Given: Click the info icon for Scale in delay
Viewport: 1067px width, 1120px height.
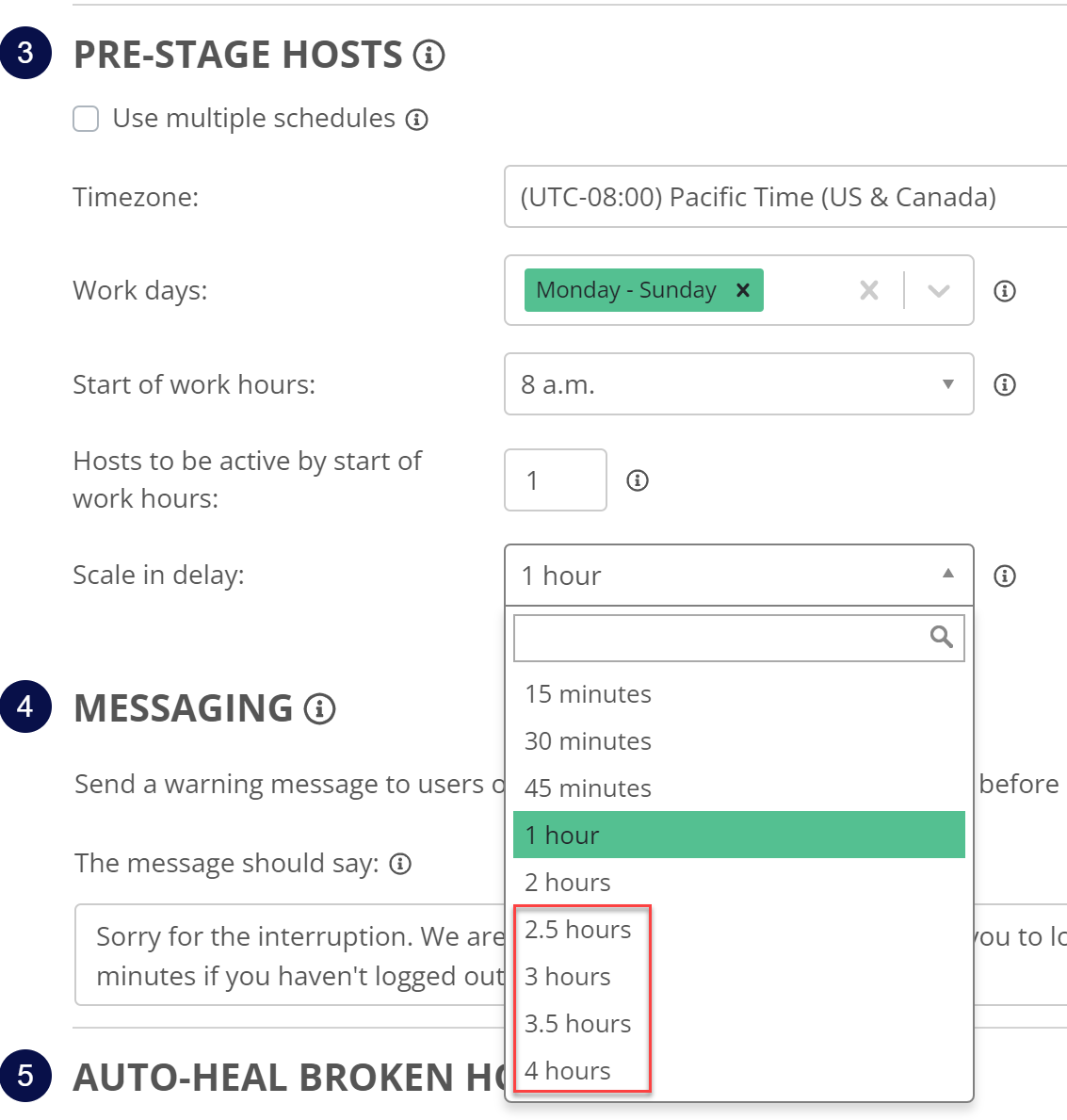Looking at the screenshot, I should pos(1005,576).
